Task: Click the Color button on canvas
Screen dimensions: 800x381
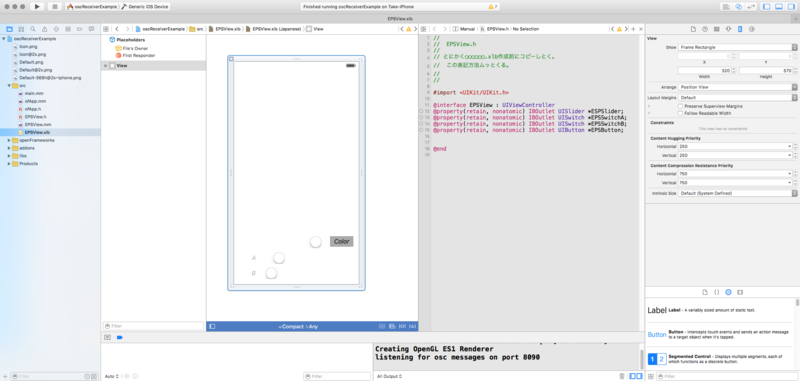Action: (341, 241)
